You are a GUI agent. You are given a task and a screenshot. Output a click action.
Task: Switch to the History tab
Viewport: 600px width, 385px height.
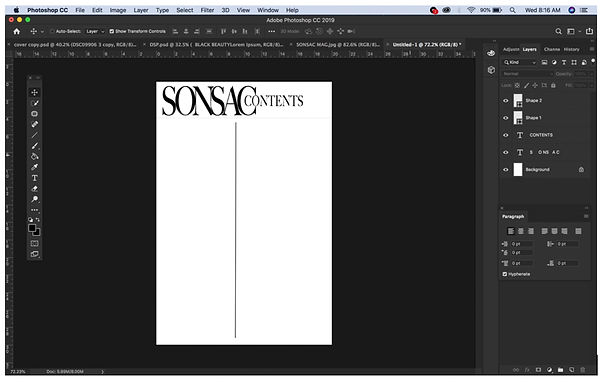point(571,49)
